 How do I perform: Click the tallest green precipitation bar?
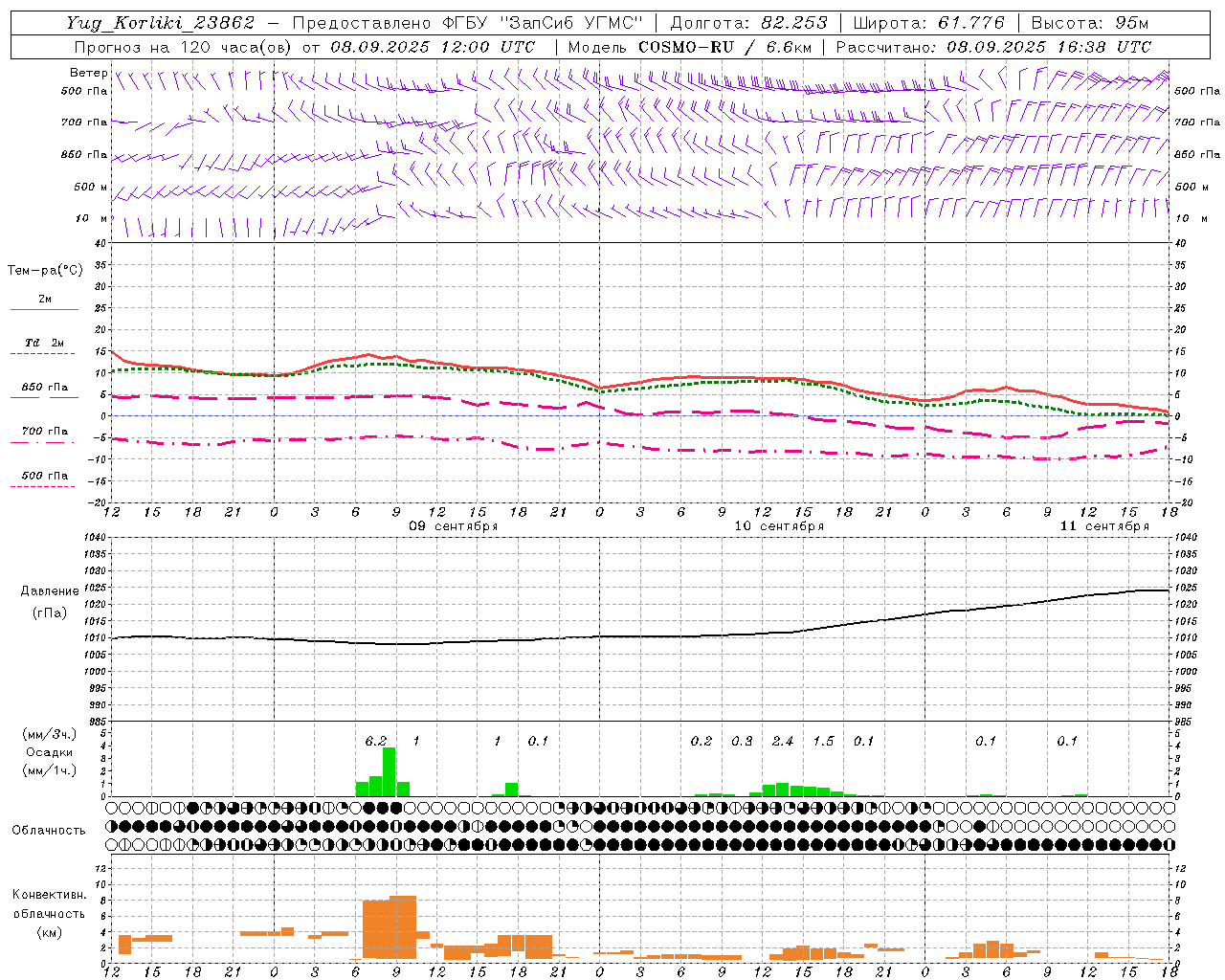point(390,771)
